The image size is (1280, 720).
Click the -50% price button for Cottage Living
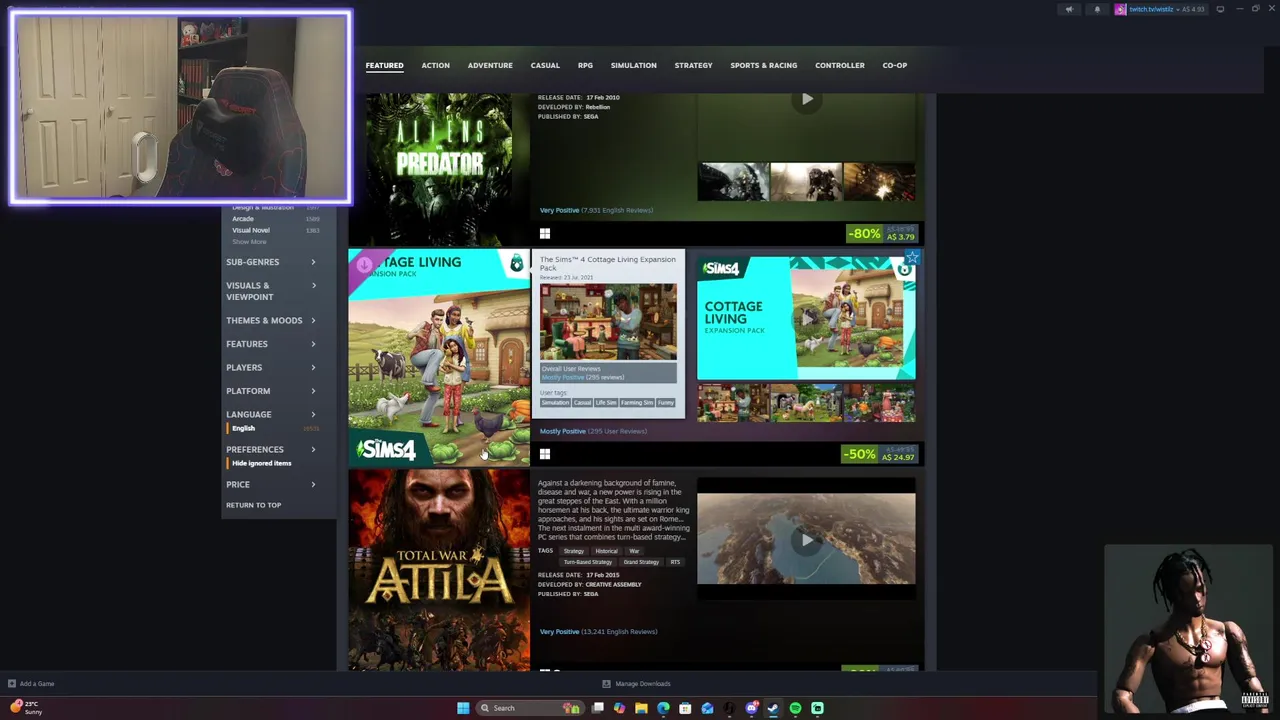(879, 454)
